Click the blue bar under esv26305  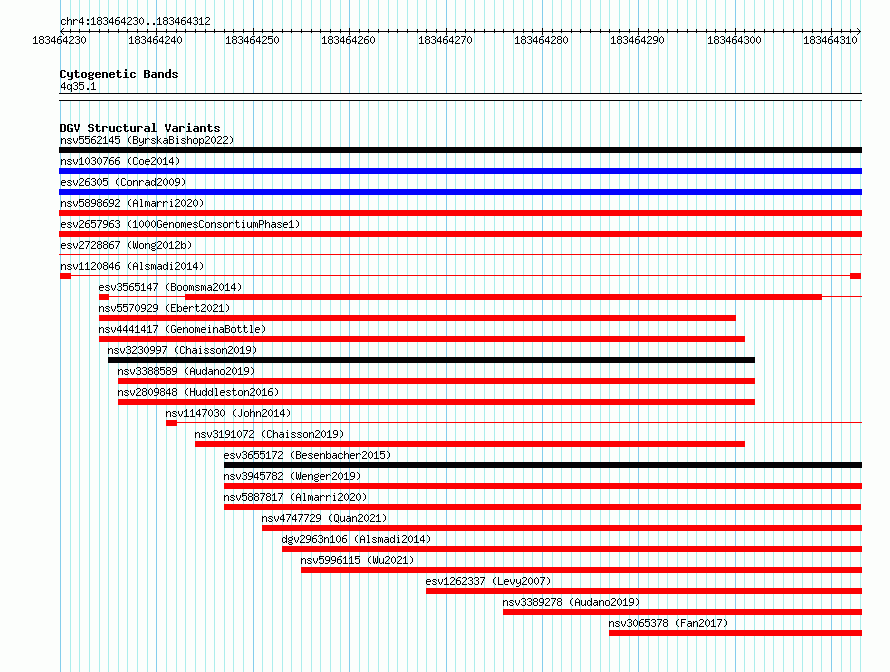[x=460, y=192]
